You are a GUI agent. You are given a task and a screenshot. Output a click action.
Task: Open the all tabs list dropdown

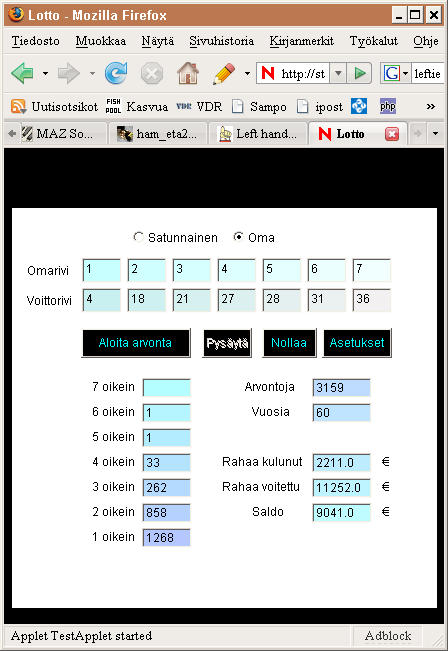435,133
